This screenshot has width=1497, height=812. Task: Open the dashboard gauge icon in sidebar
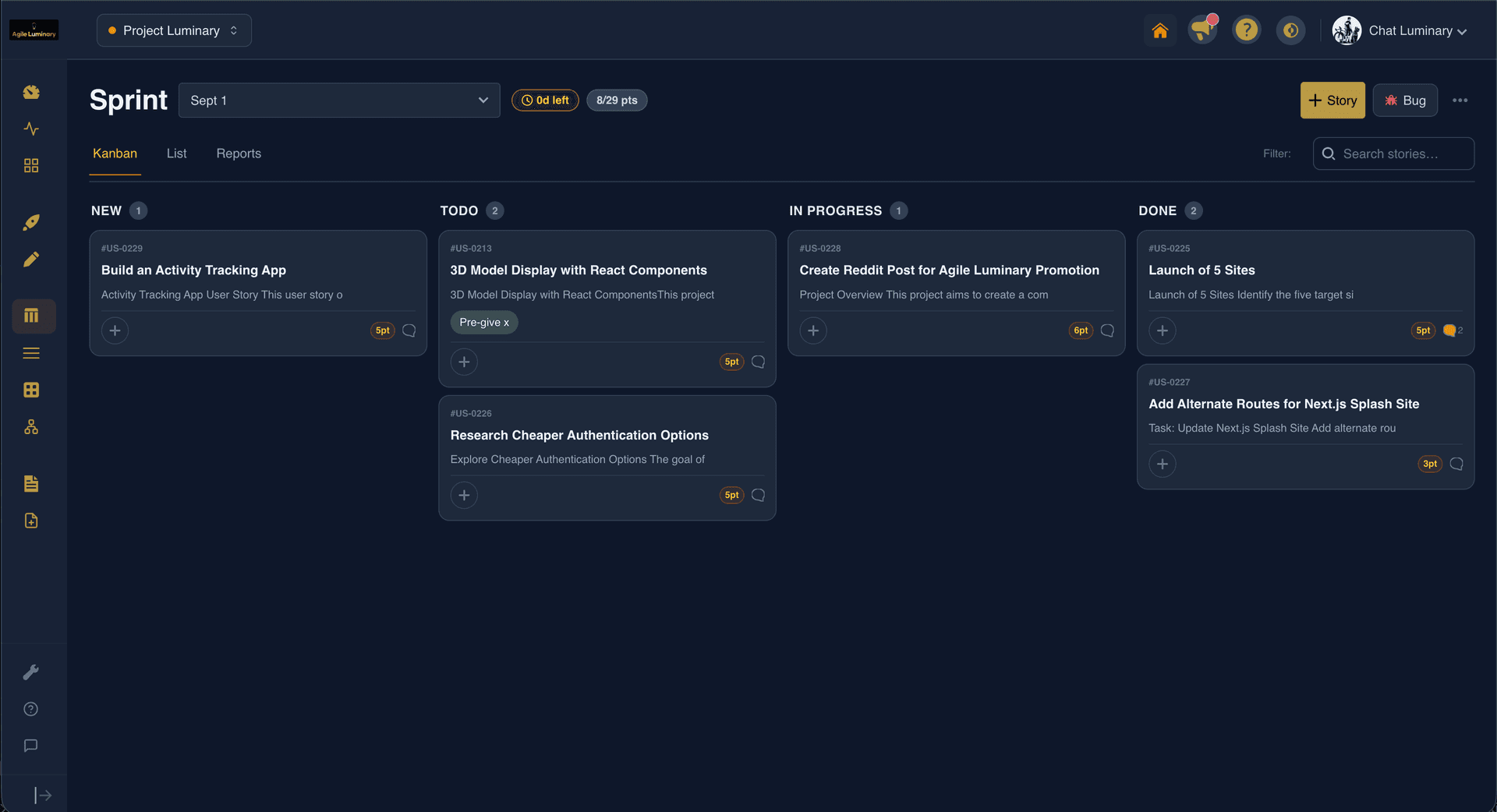pyautogui.click(x=31, y=92)
